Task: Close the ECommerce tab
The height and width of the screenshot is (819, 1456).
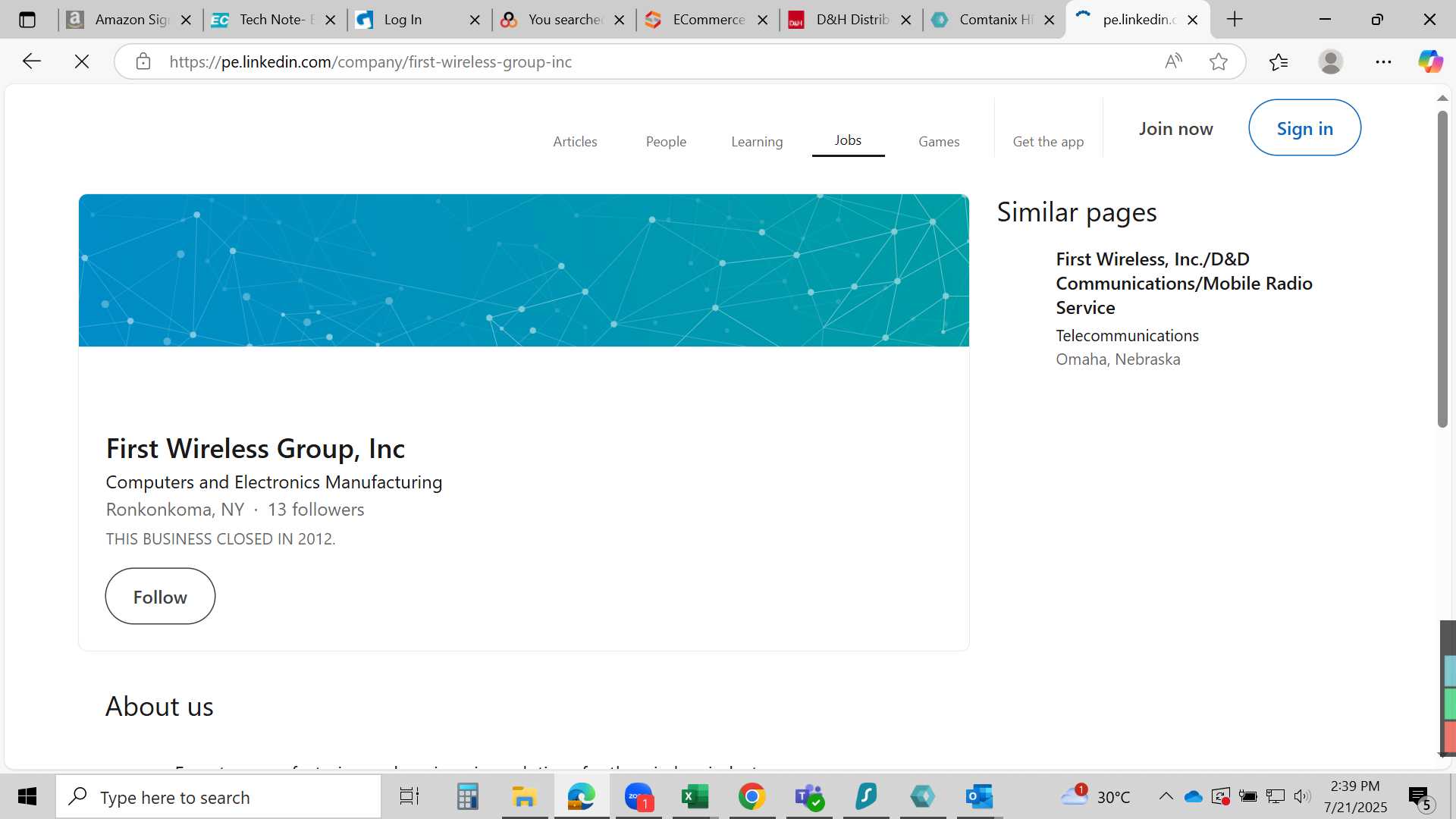Action: [762, 20]
